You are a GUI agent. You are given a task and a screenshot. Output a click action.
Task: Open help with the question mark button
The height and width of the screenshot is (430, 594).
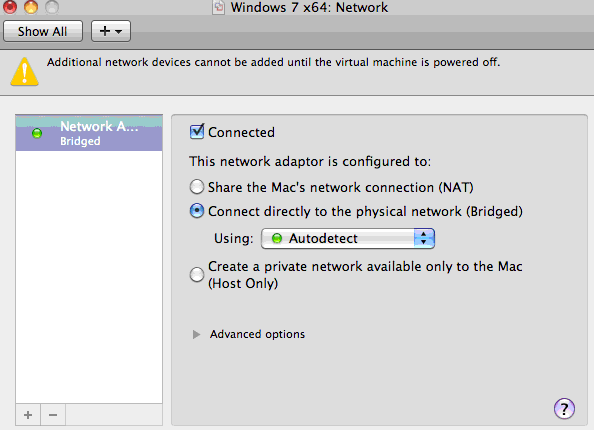564,408
